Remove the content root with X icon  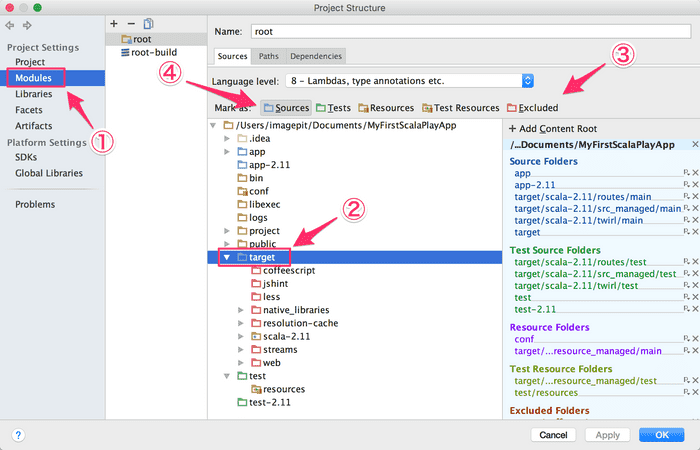pyautogui.click(x=695, y=145)
